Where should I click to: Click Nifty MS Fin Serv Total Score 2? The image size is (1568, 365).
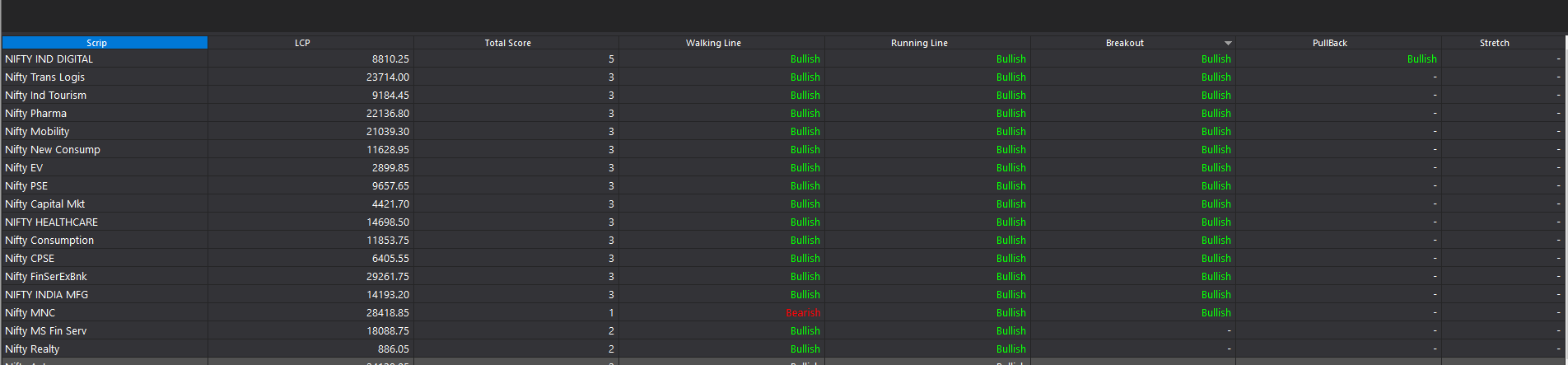(611, 330)
